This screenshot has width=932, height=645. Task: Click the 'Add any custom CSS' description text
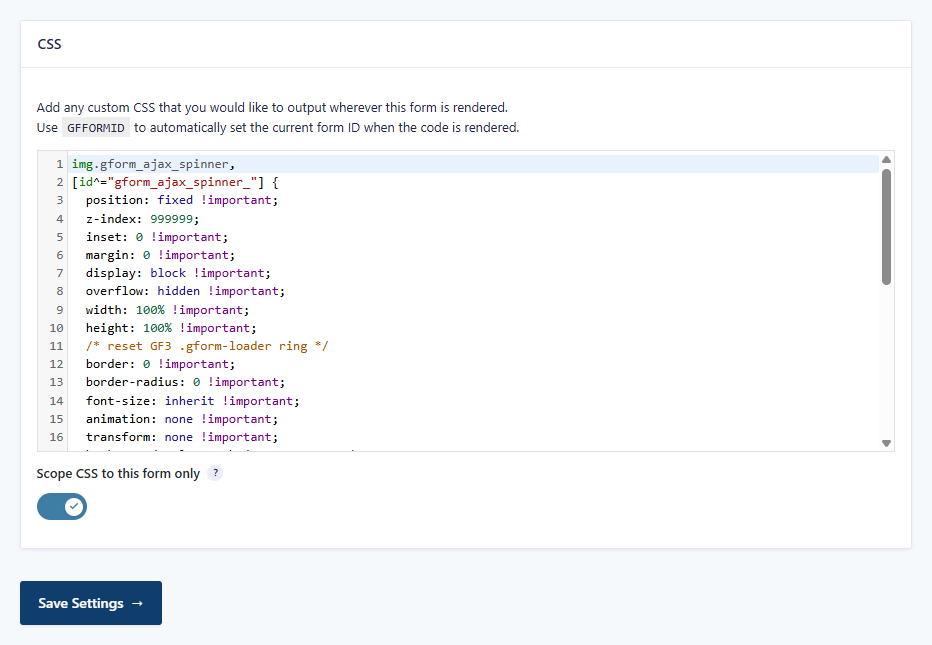click(x=272, y=108)
